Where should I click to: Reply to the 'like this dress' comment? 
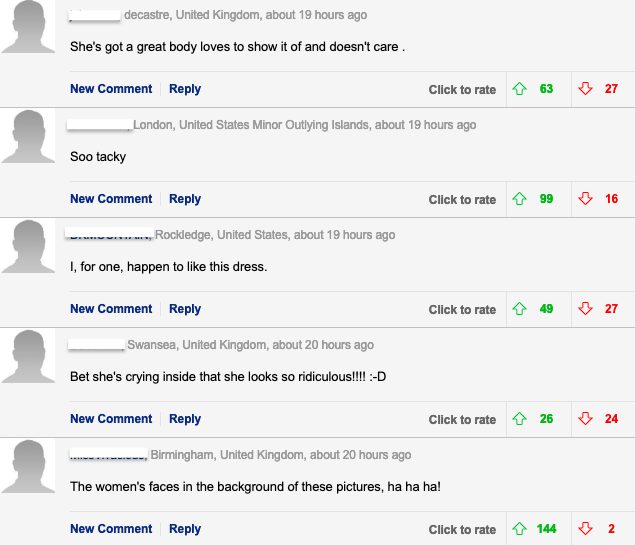point(185,309)
